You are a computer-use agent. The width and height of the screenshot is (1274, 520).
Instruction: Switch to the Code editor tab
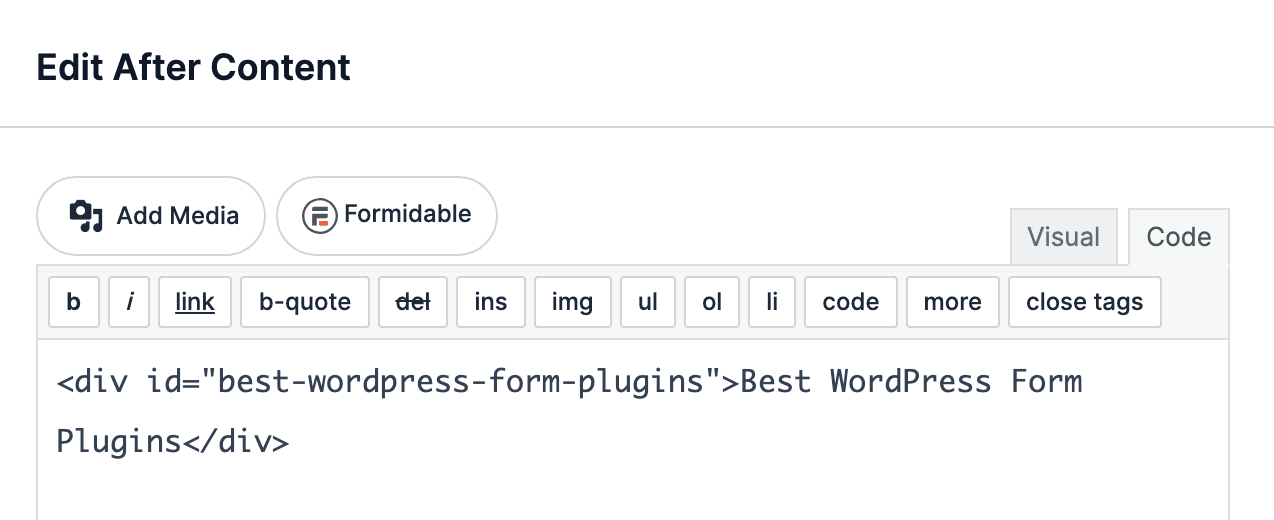tap(1179, 237)
